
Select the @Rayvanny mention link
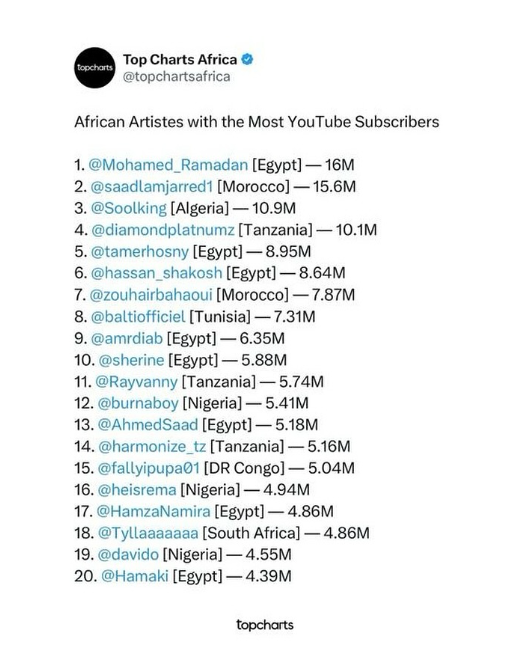[x=136, y=382]
